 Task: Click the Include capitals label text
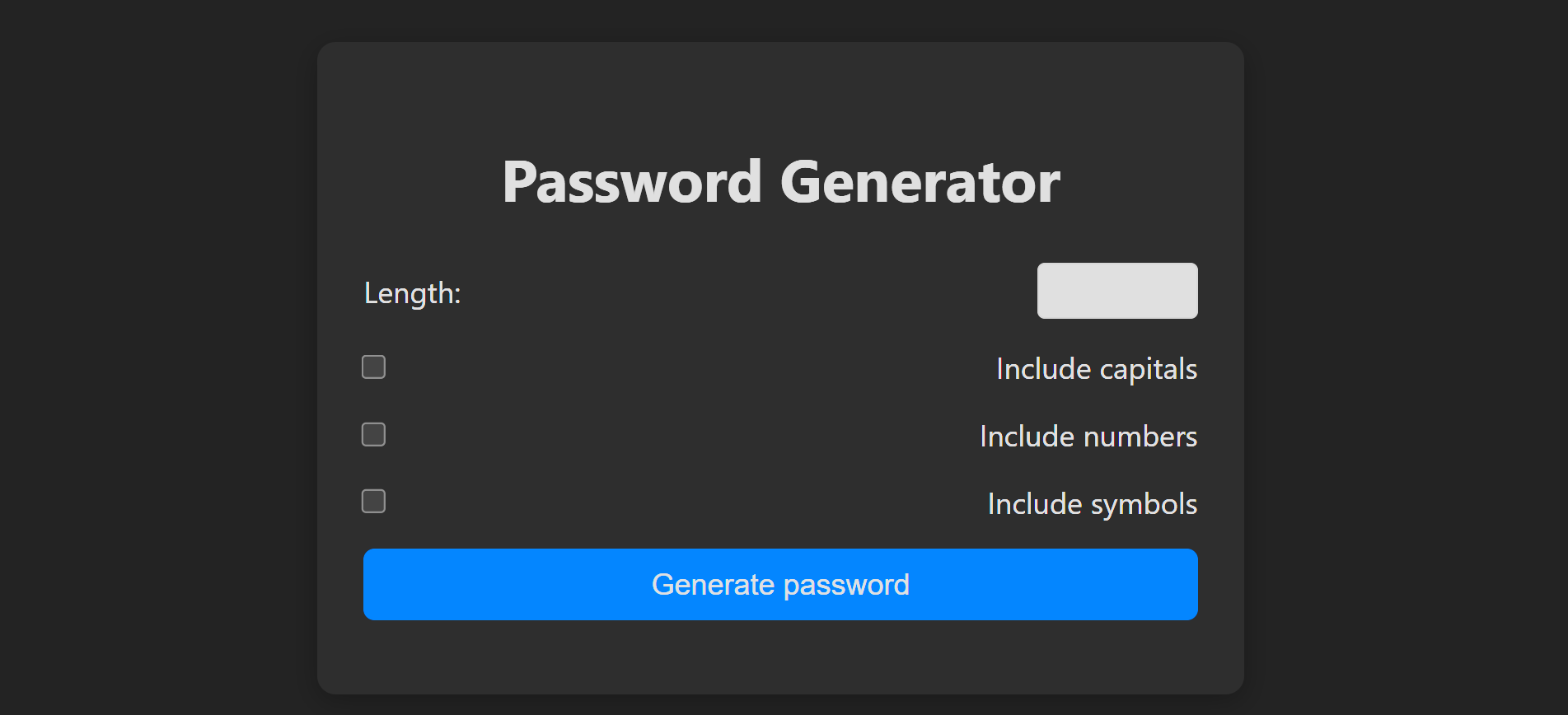point(1096,369)
